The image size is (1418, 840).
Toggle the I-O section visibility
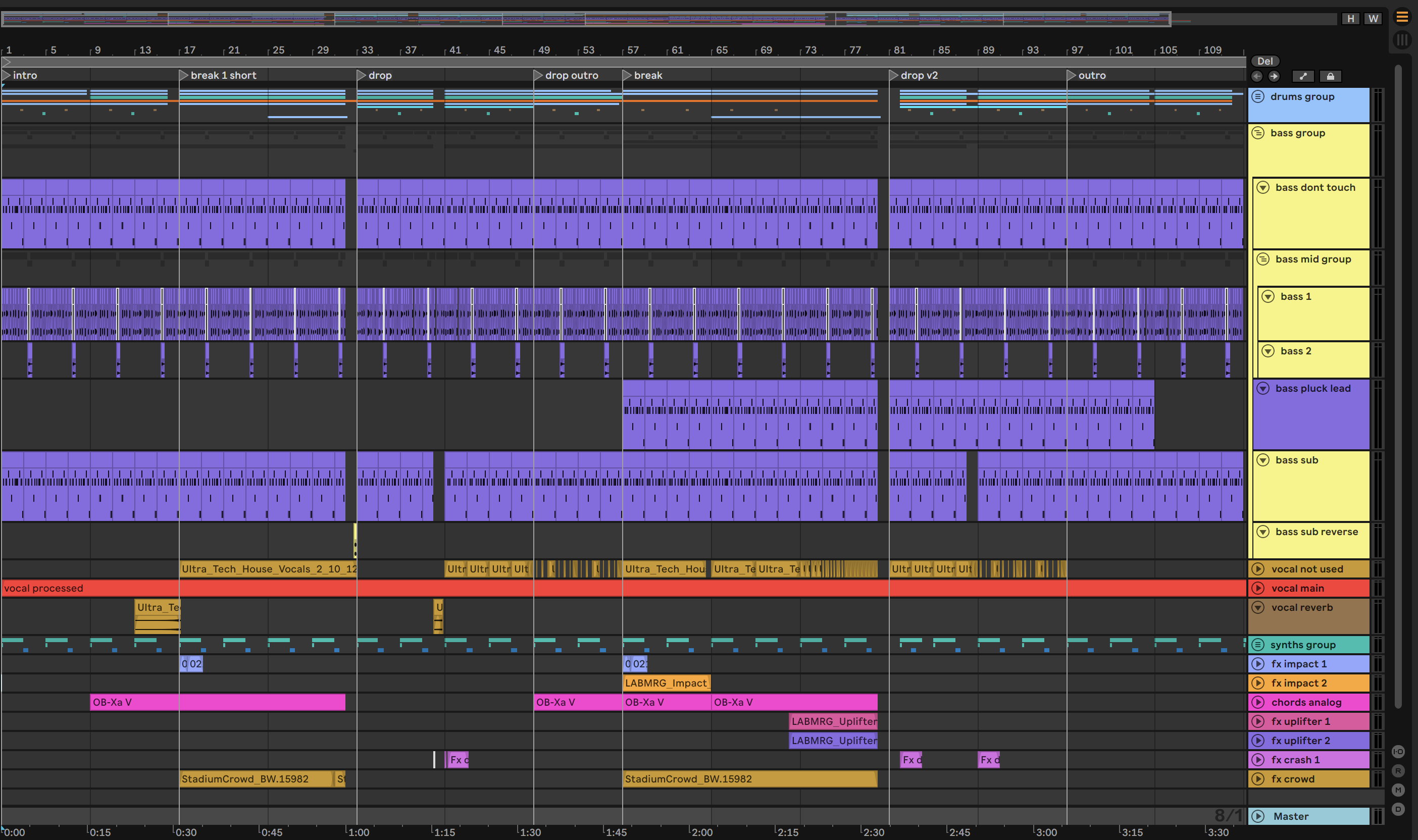pyautogui.click(x=1398, y=752)
